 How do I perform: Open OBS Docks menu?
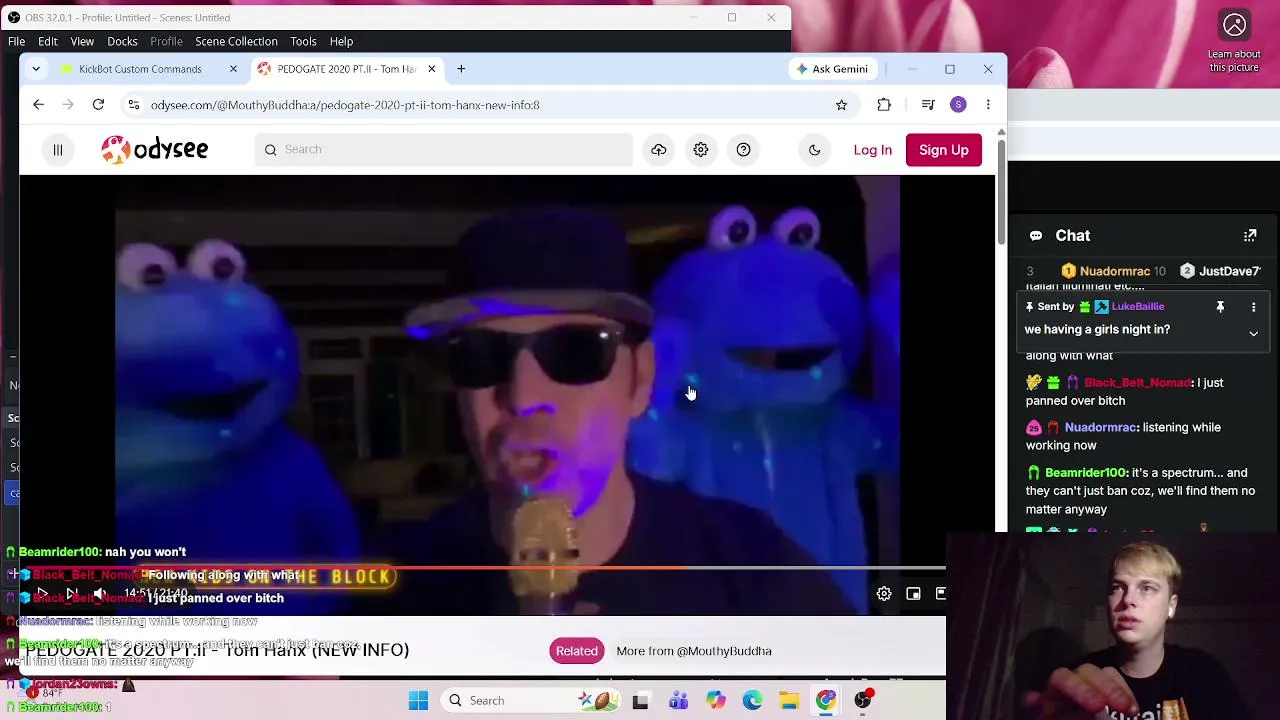pos(122,41)
